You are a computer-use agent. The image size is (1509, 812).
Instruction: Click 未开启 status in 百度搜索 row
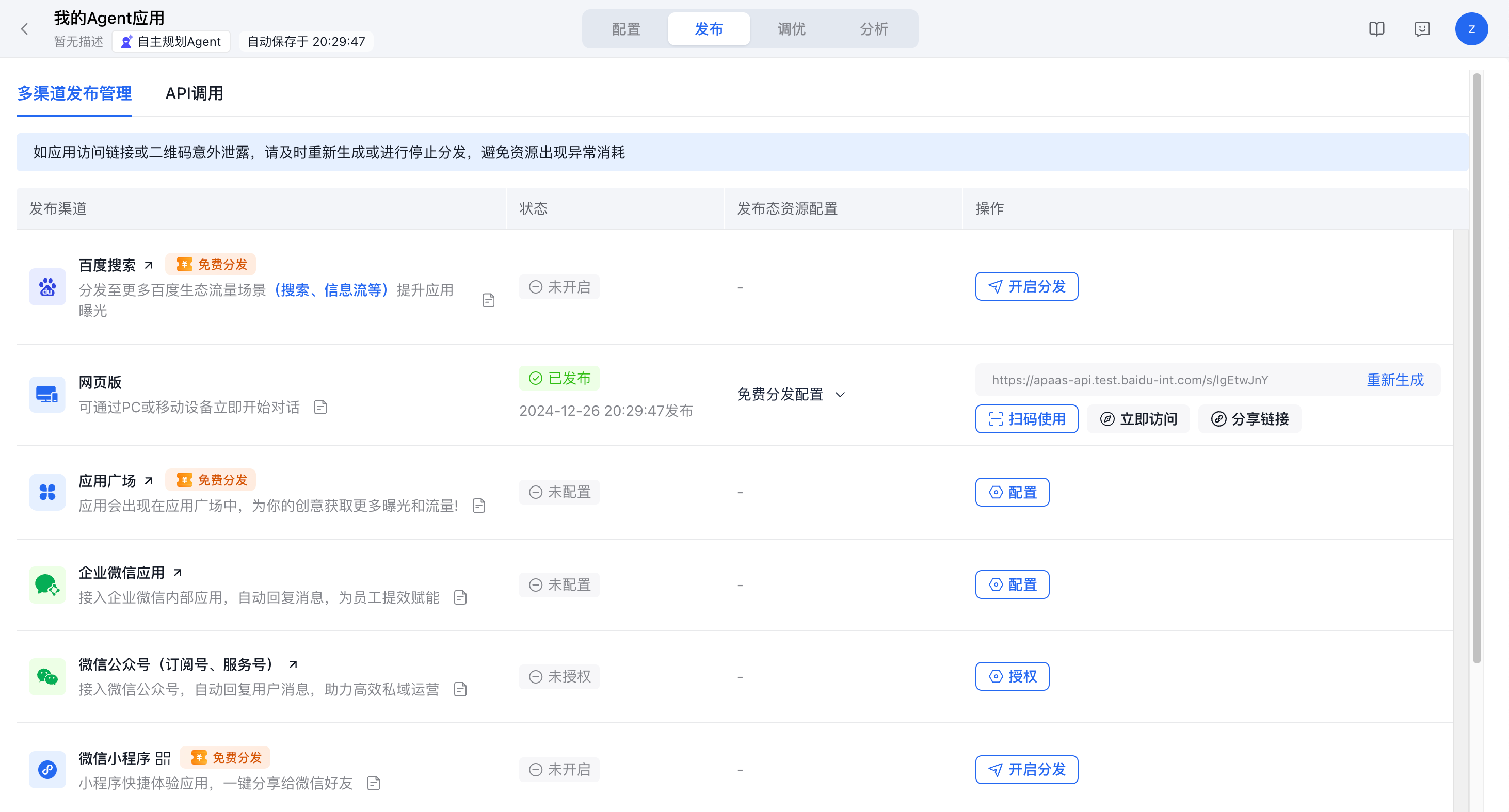pos(559,287)
